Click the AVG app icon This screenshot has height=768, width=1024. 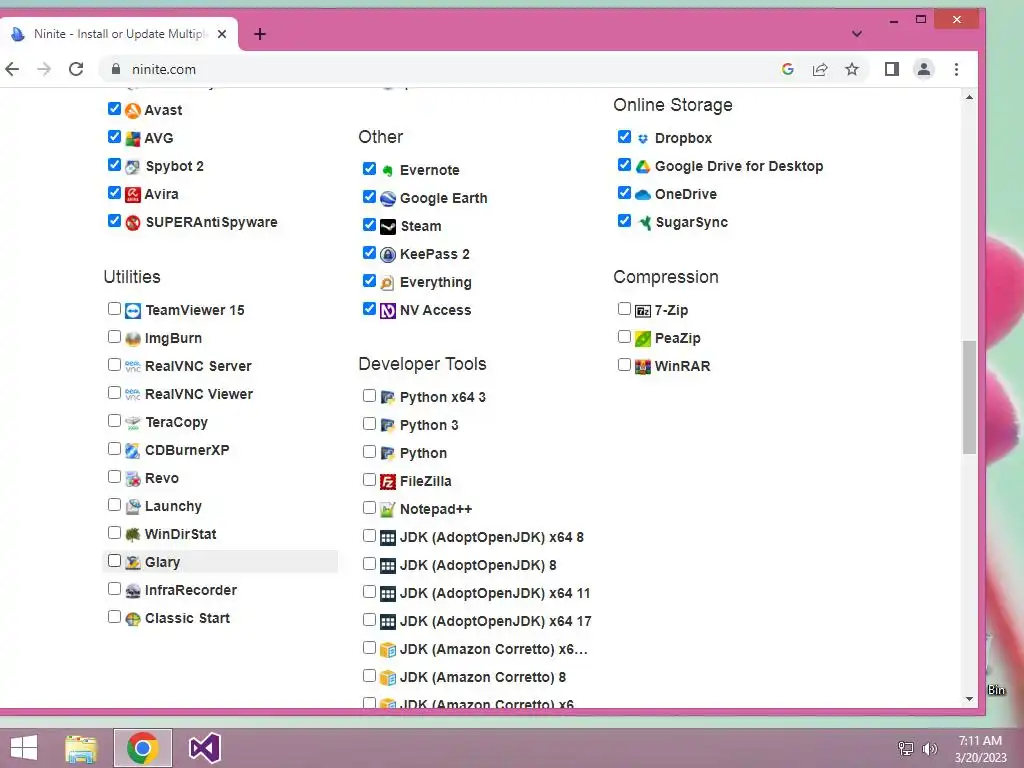[133, 138]
